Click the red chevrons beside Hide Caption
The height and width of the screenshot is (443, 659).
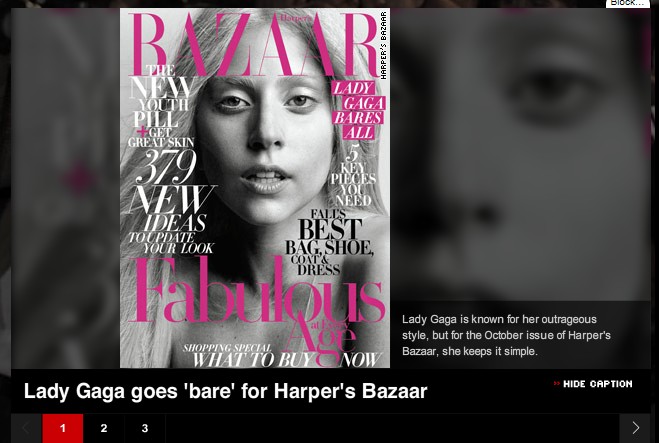tap(556, 383)
